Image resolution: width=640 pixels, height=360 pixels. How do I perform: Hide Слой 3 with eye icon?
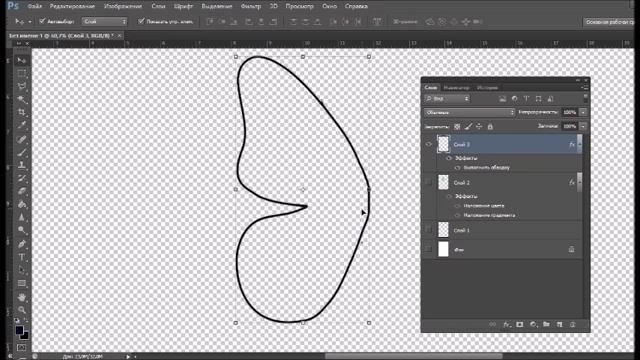[429, 144]
